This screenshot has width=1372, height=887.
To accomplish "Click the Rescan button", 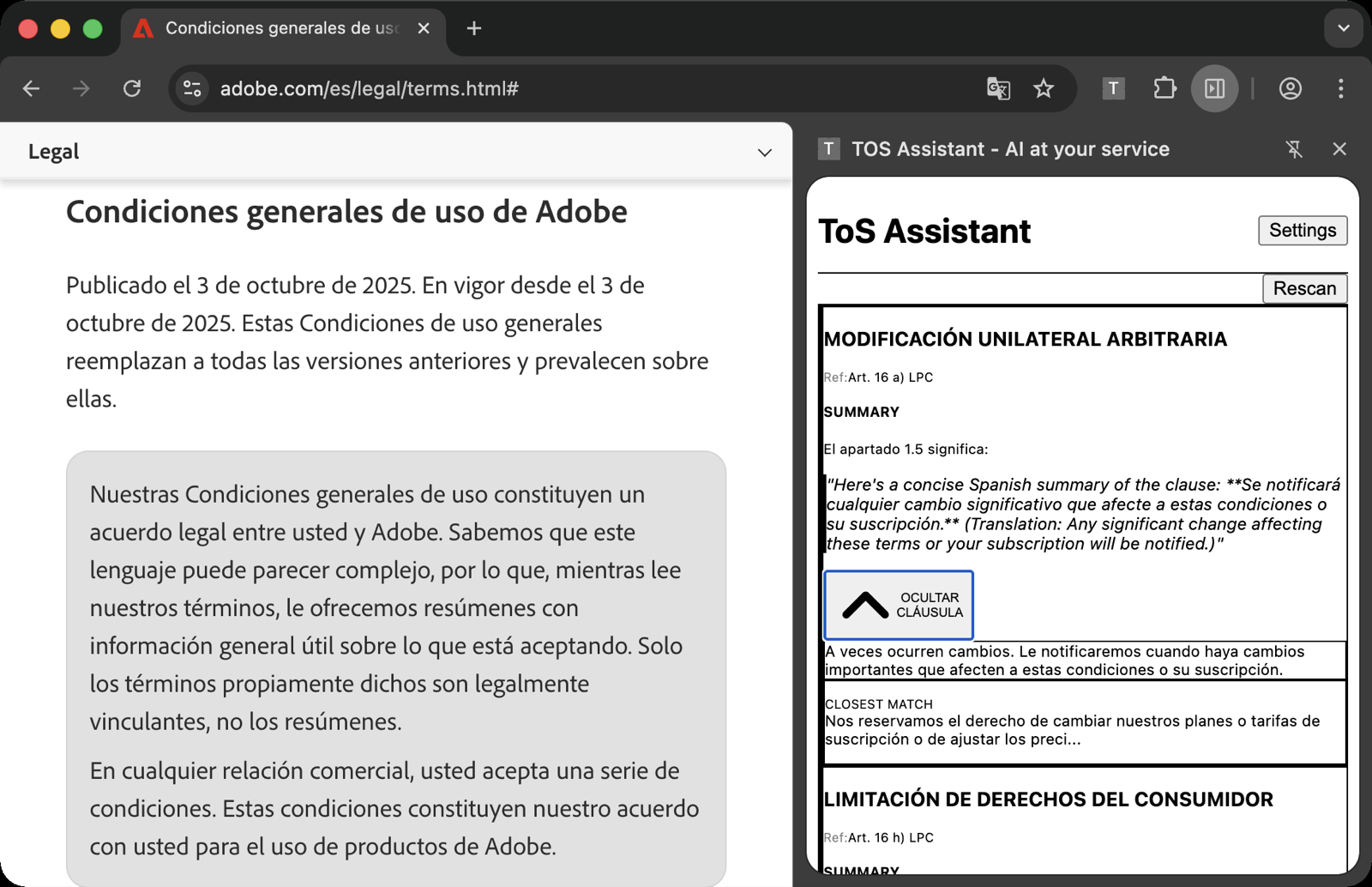I will (1303, 288).
